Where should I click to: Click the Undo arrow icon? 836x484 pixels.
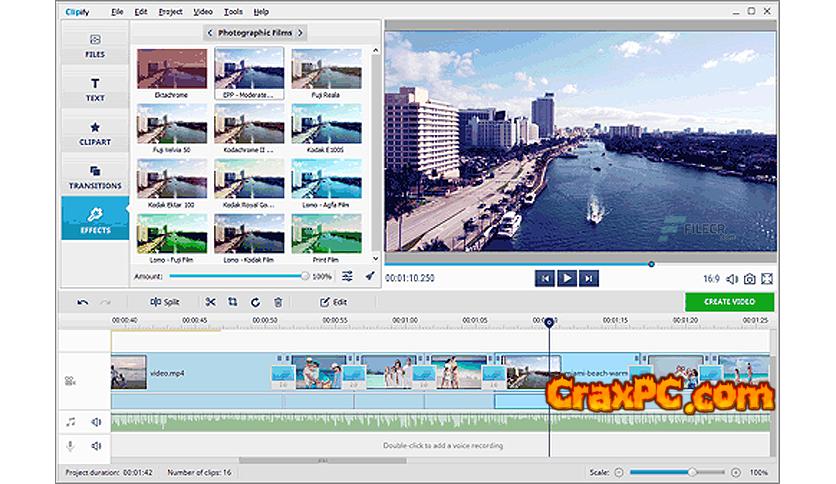pos(83,302)
